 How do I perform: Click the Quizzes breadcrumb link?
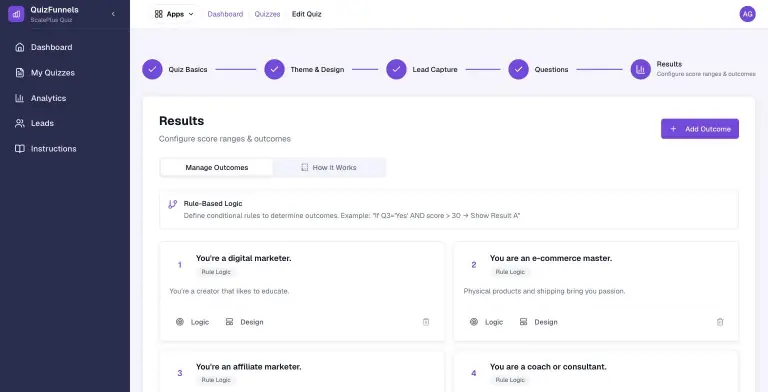coord(267,14)
